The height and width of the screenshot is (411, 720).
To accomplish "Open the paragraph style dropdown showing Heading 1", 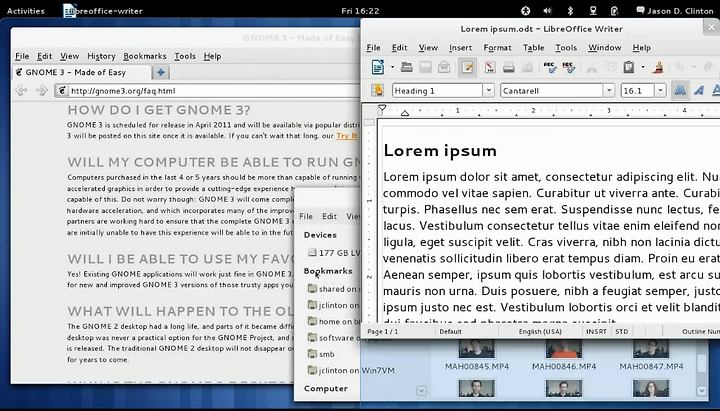I will pos(489,90).
